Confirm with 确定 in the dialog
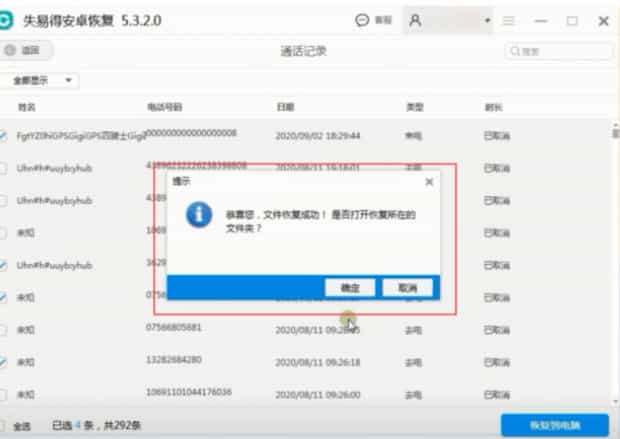Viewport: 620px width, 439px height. [350, 288]
